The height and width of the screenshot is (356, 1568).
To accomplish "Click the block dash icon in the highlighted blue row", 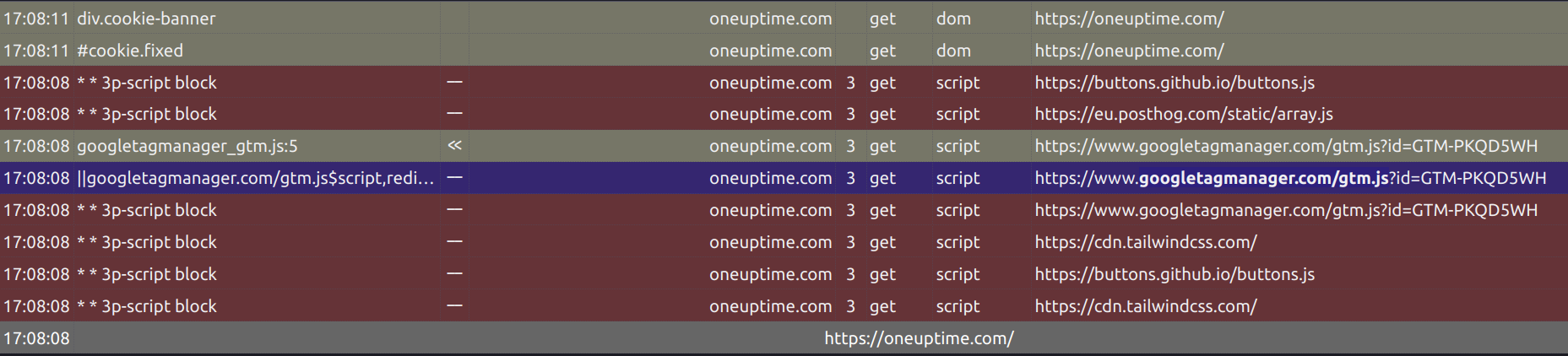I will tap(454, 178).
